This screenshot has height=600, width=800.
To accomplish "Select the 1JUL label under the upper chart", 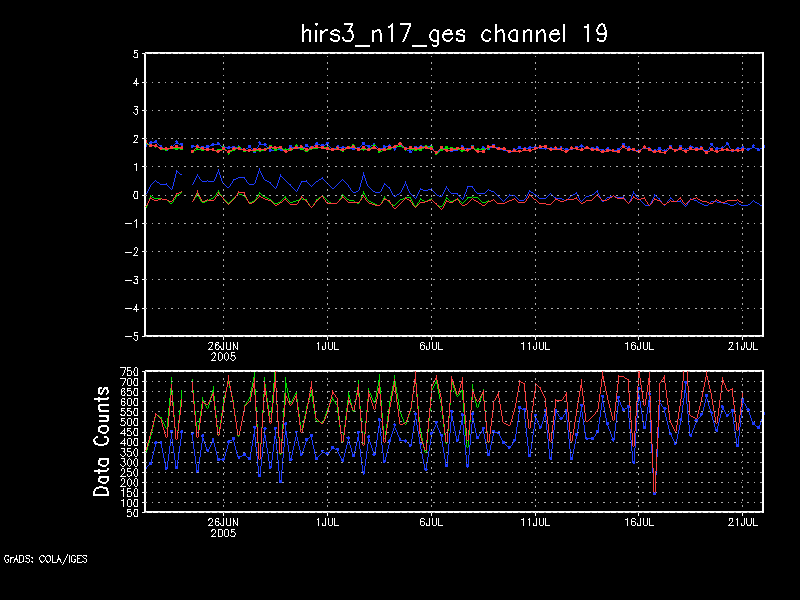I will tap(326, 345).
